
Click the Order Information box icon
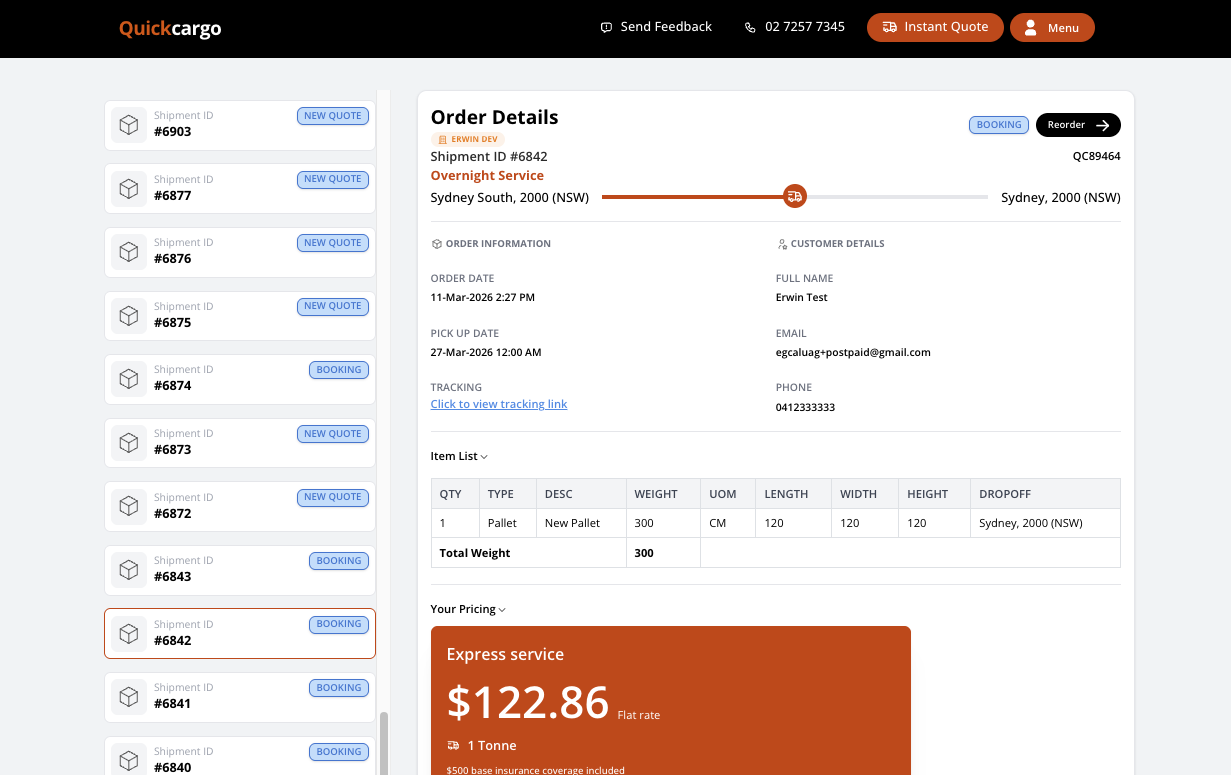coord(435,243)
